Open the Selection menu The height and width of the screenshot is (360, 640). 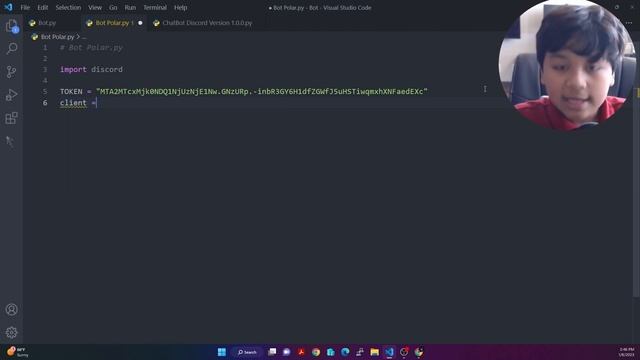(68, 7)
